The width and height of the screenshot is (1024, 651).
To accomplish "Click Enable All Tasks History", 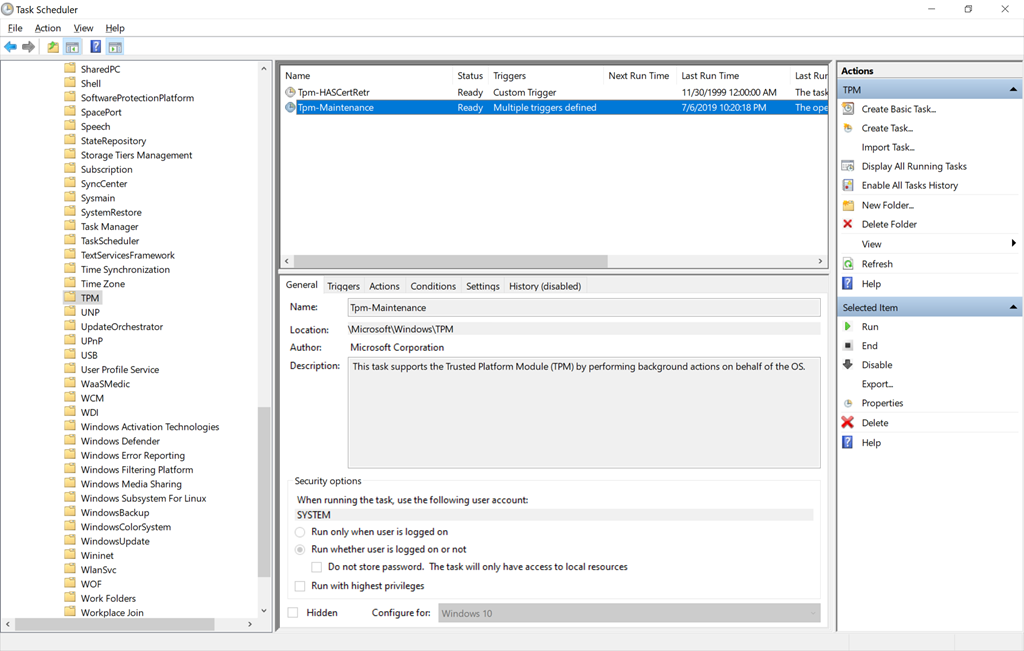I will coord(909,185).
